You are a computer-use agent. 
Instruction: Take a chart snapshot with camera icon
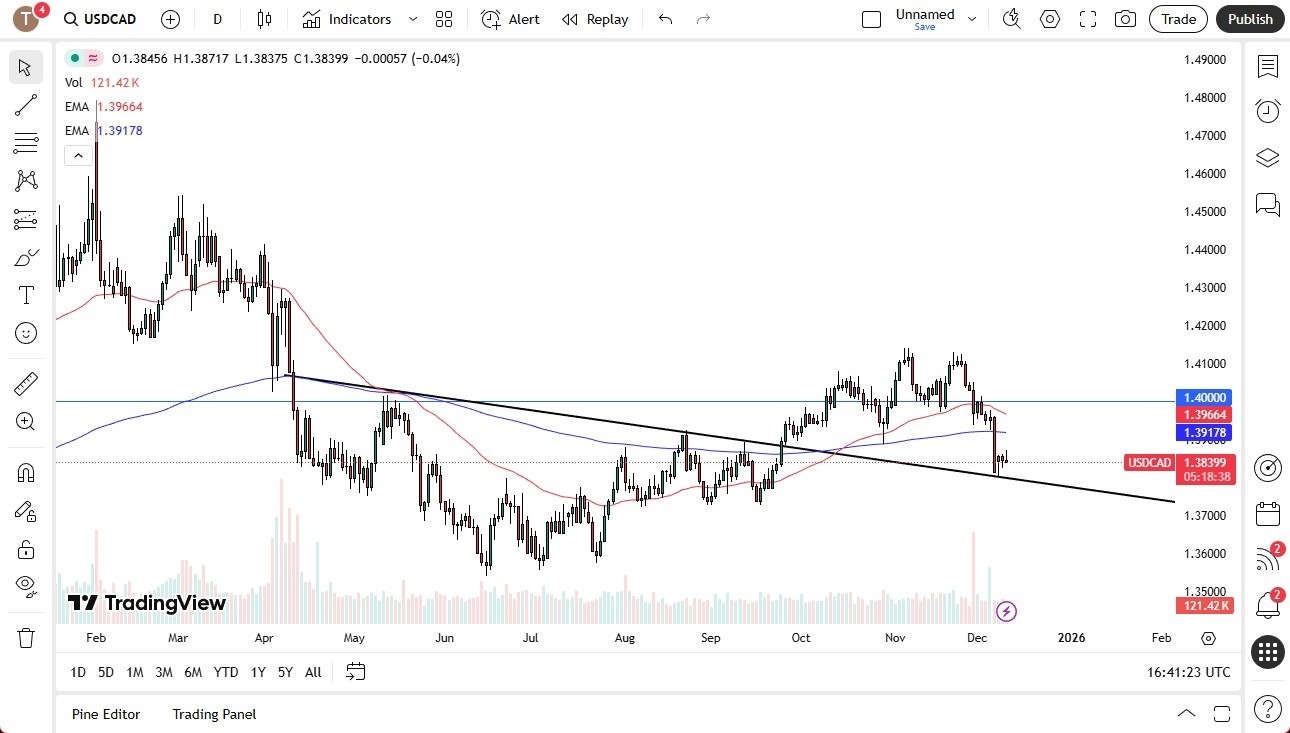(1126, 19)
